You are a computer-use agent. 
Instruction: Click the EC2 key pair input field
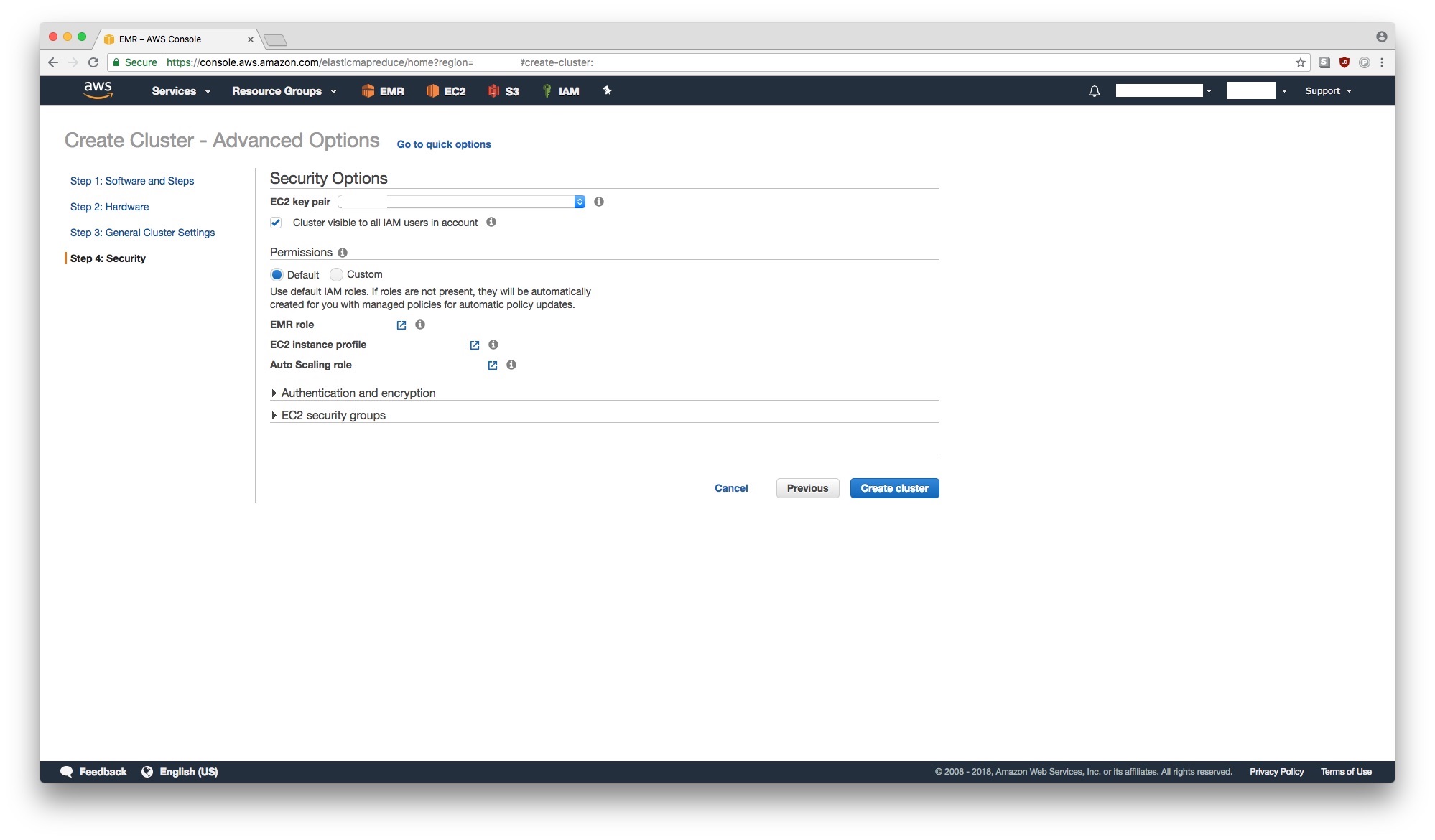pos(462,202)
